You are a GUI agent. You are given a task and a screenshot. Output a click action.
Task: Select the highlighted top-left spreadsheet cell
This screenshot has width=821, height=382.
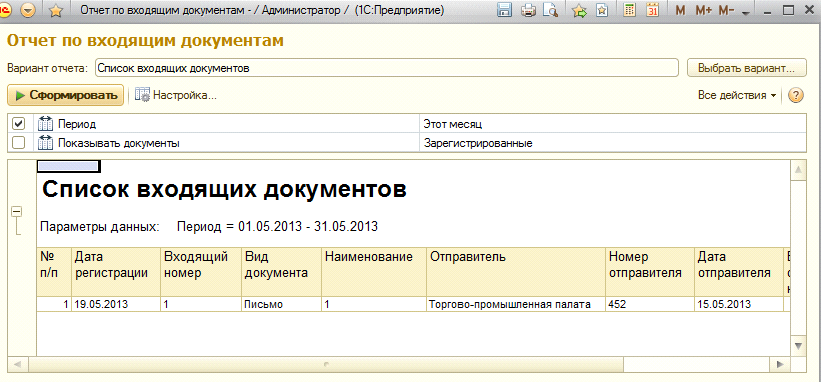point(69,166)
